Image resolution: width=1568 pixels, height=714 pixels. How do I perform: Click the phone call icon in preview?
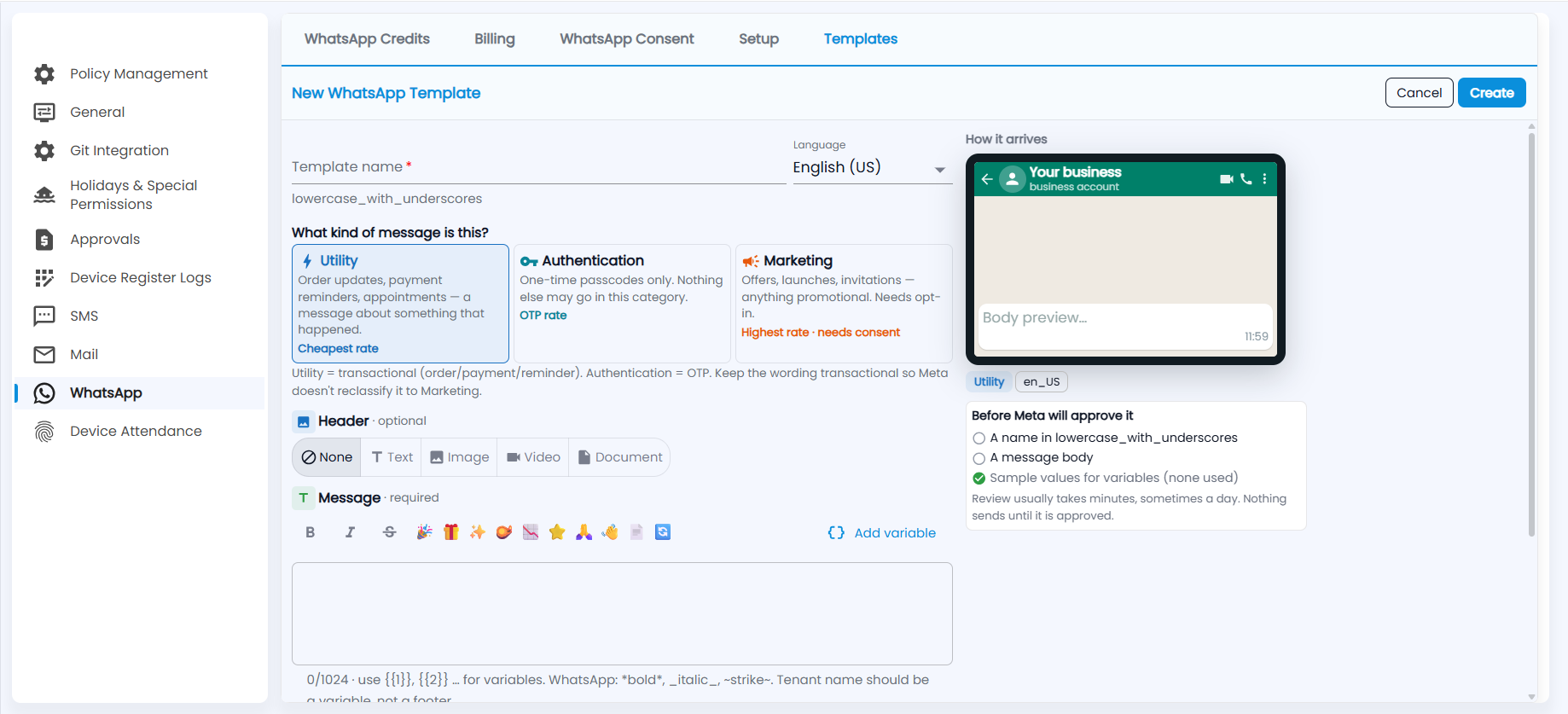coord(1246,179)
